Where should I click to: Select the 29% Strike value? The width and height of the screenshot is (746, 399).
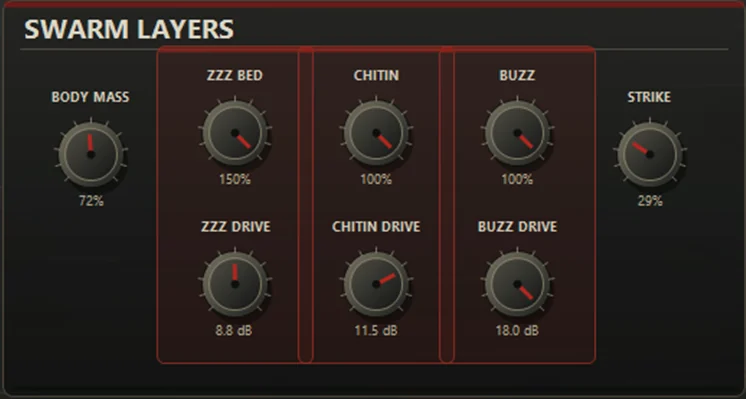click(x=650, y=201)
